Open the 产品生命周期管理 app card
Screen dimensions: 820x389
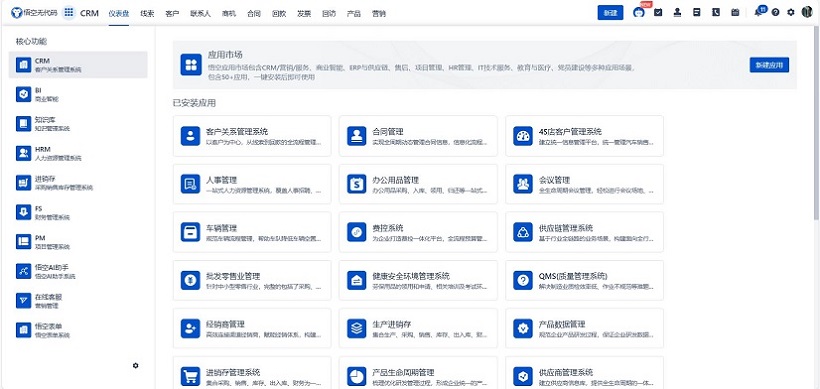tap(418, 373)
